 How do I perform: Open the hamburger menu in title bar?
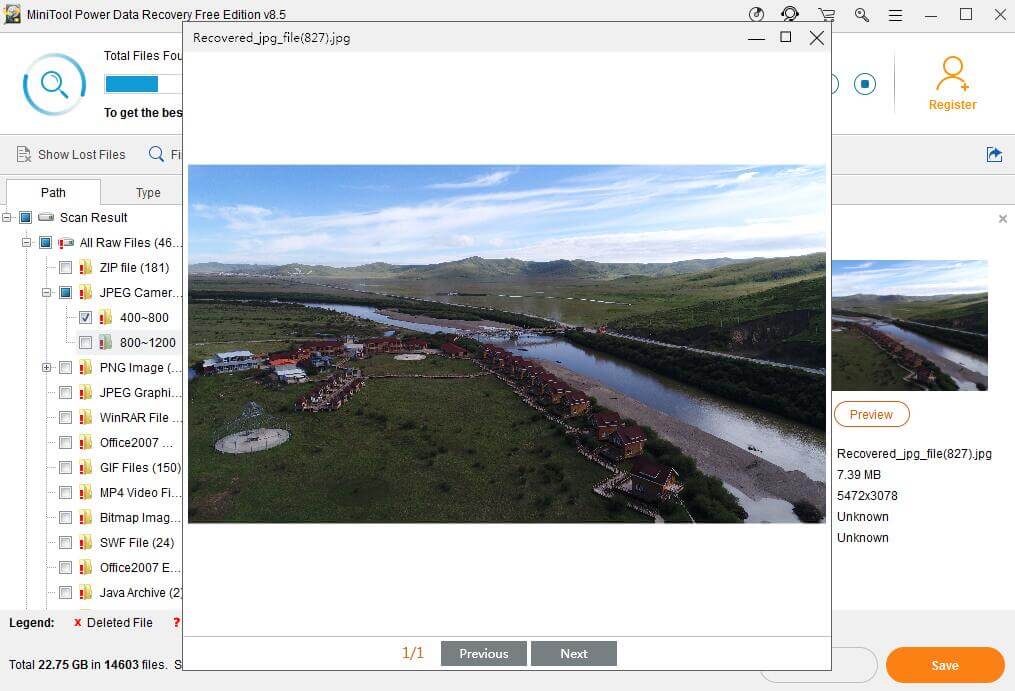(895, 15)
